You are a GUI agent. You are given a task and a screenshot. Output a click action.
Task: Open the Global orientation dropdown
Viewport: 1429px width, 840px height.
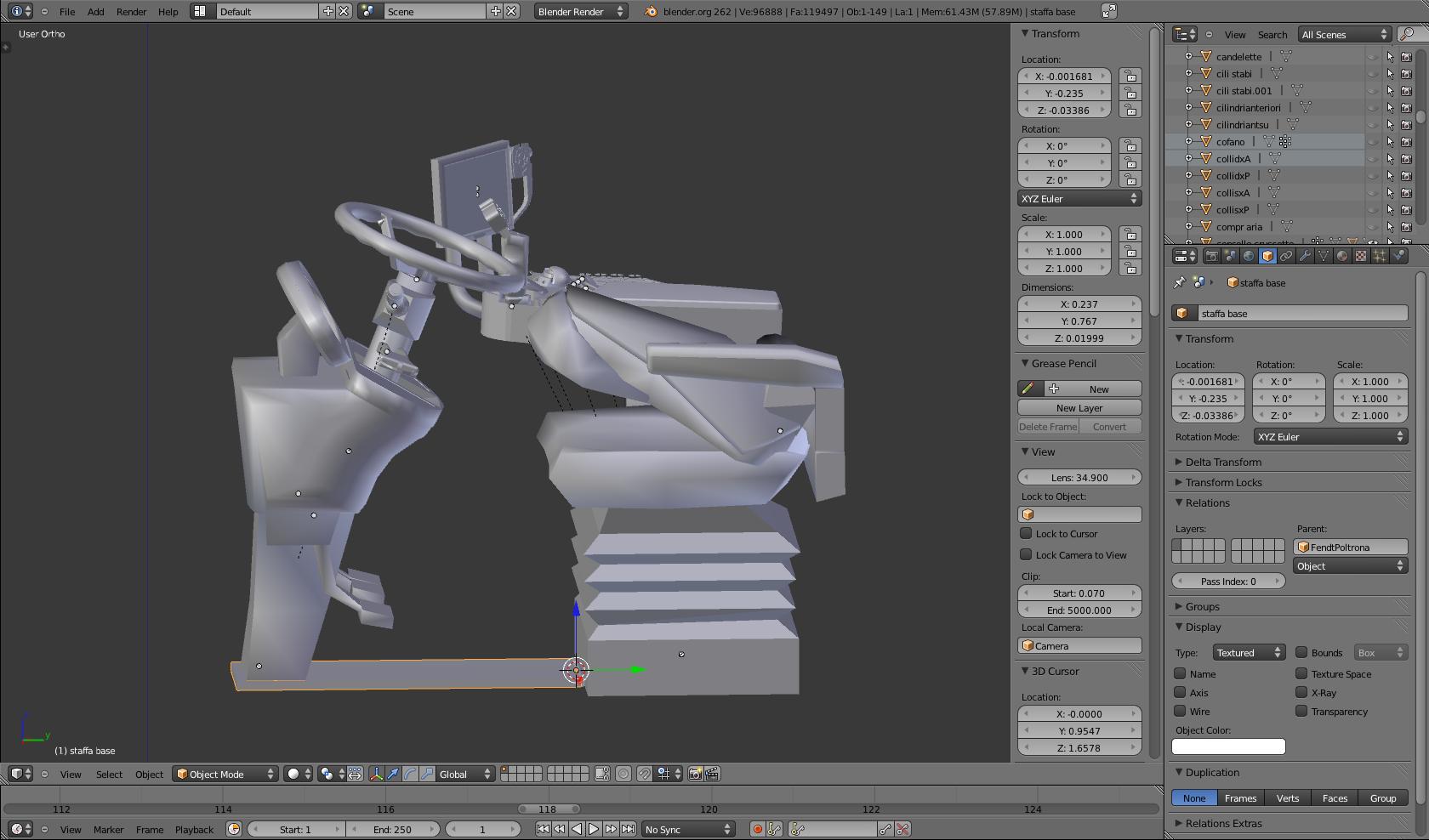[465, 774]
